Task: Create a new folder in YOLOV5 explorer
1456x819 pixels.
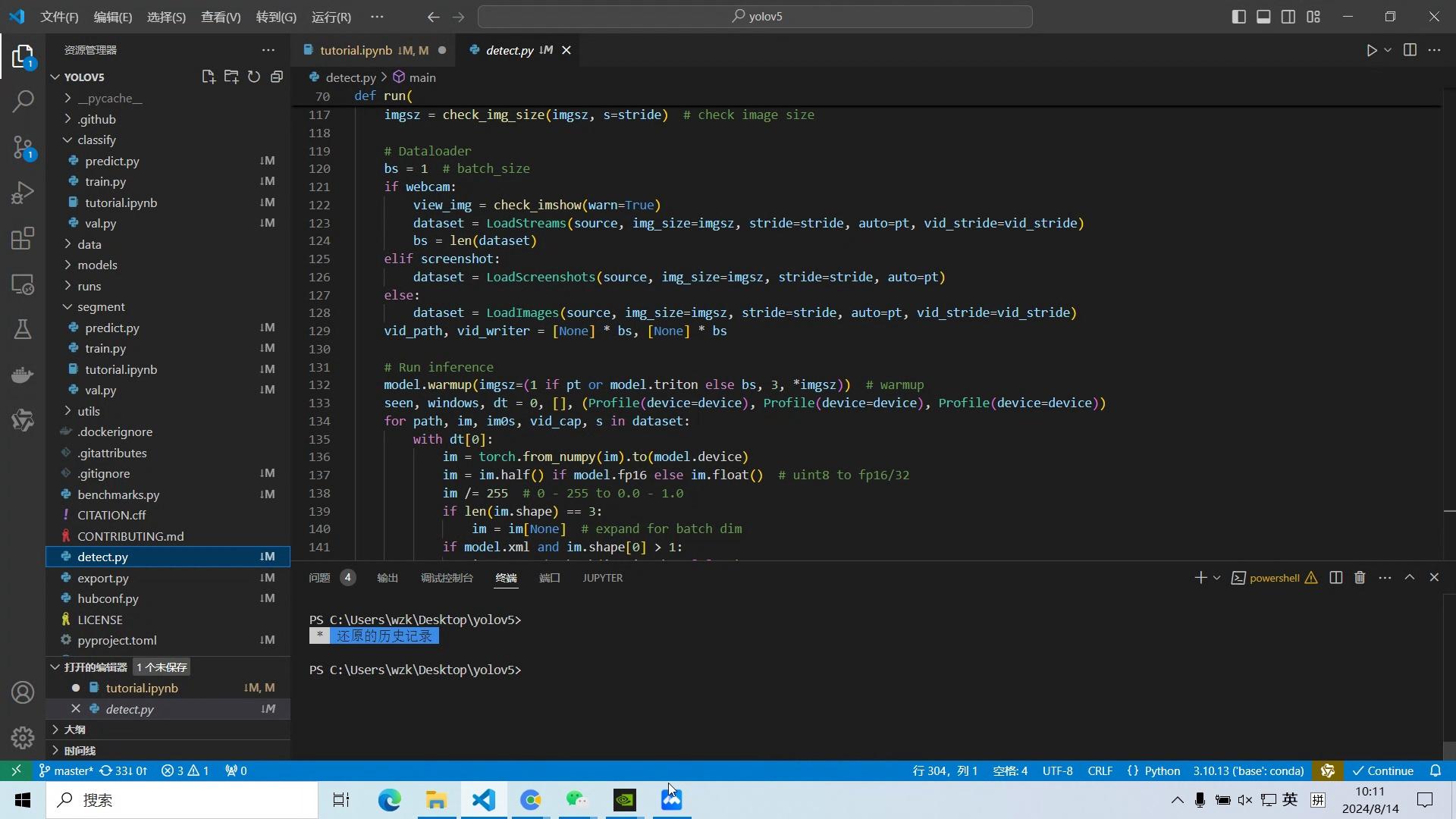Action: point(231,77)
